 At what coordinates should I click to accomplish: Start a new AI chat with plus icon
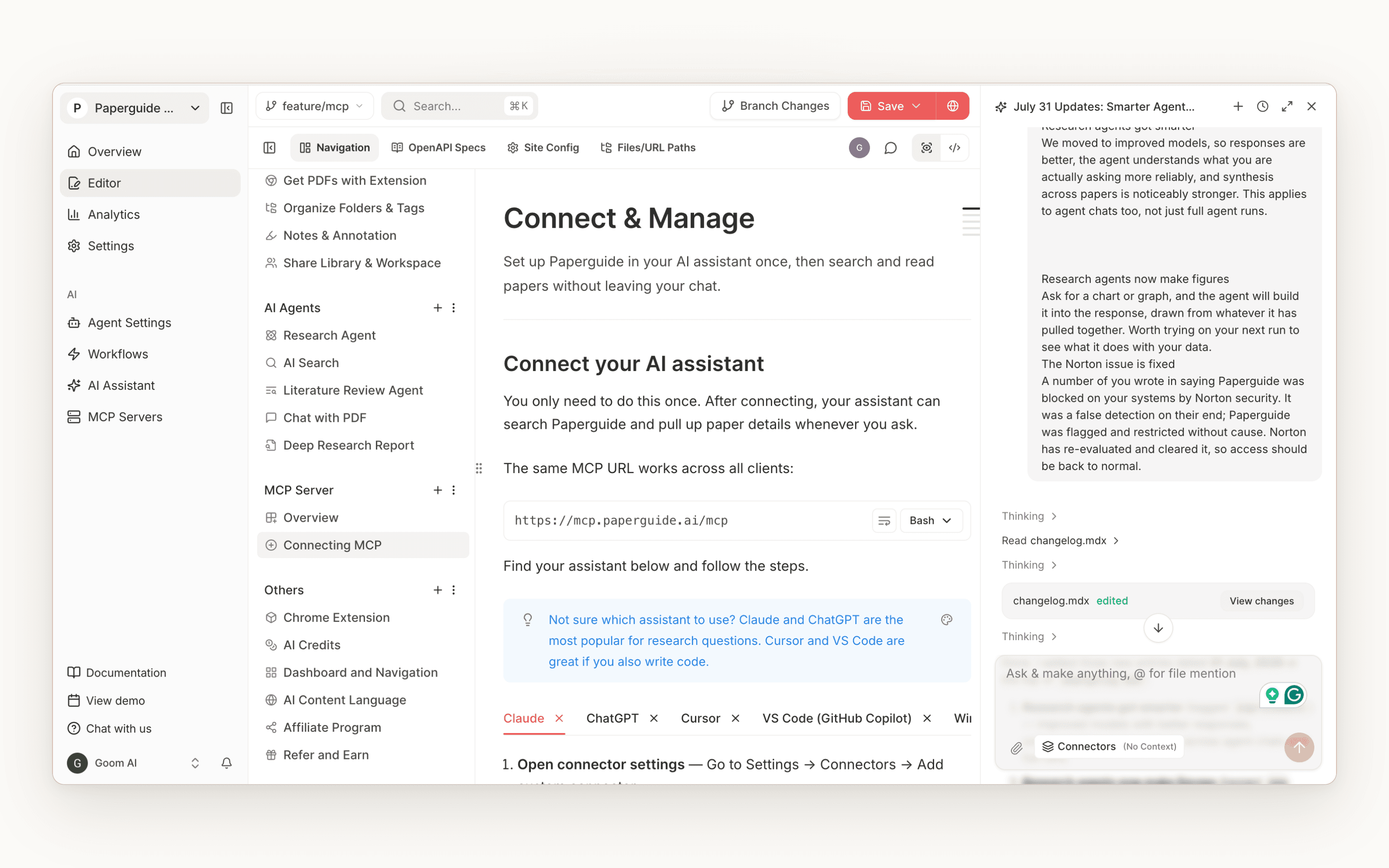1238,106
